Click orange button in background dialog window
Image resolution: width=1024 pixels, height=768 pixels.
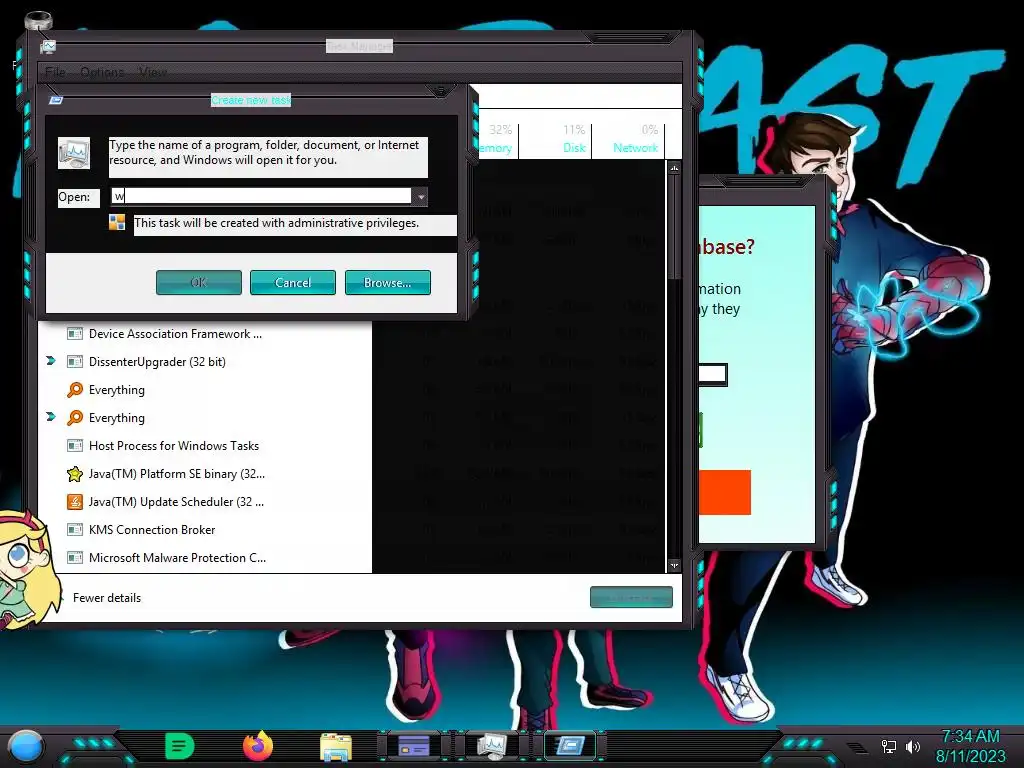(725, 492)
